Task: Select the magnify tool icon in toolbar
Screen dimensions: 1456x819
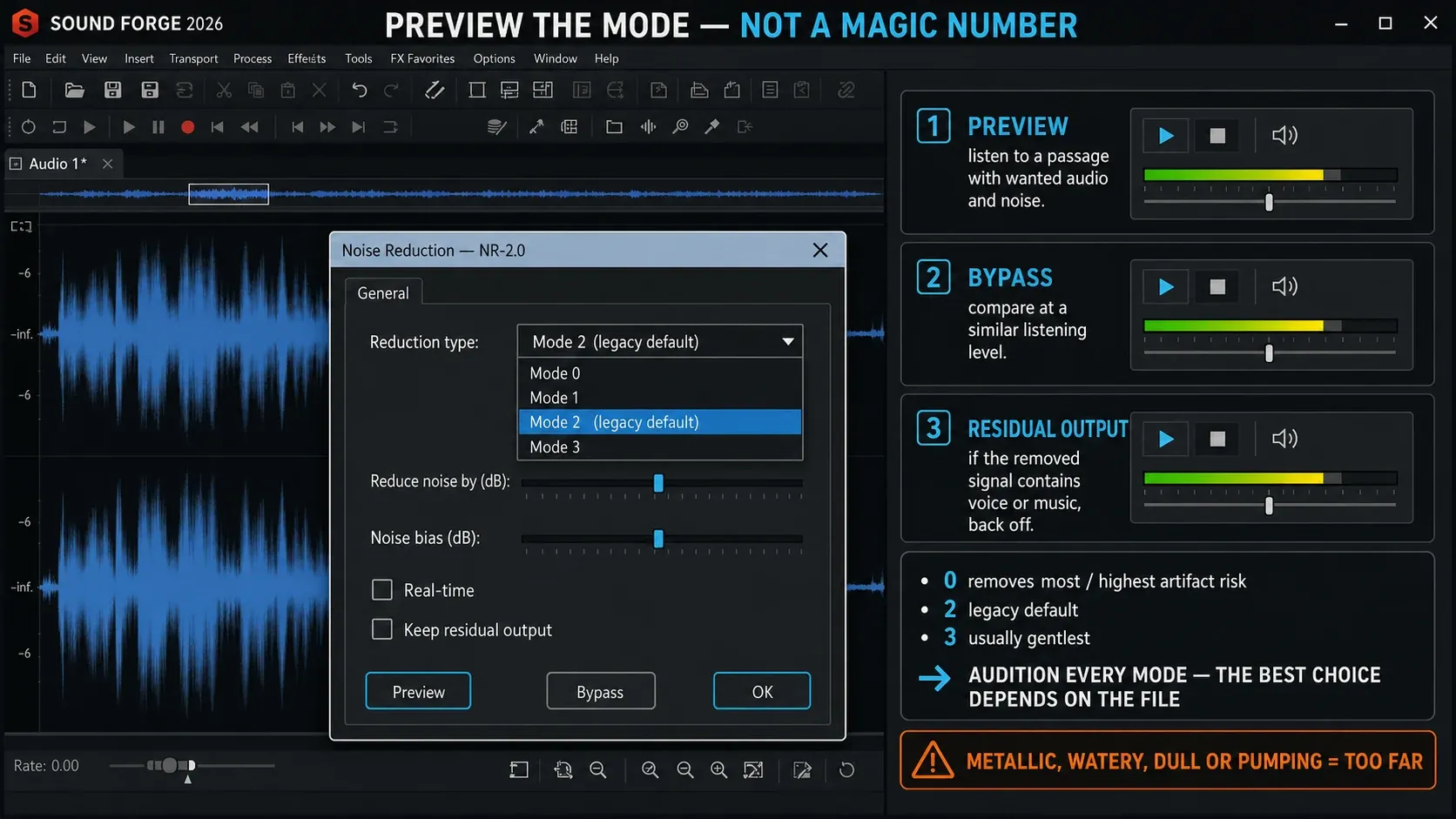Action: point(680,127)
